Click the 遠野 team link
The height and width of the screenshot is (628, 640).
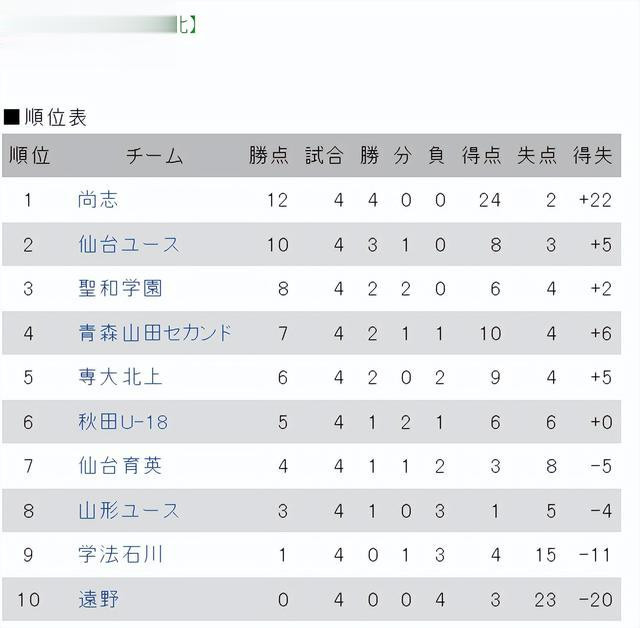[98, 600]
